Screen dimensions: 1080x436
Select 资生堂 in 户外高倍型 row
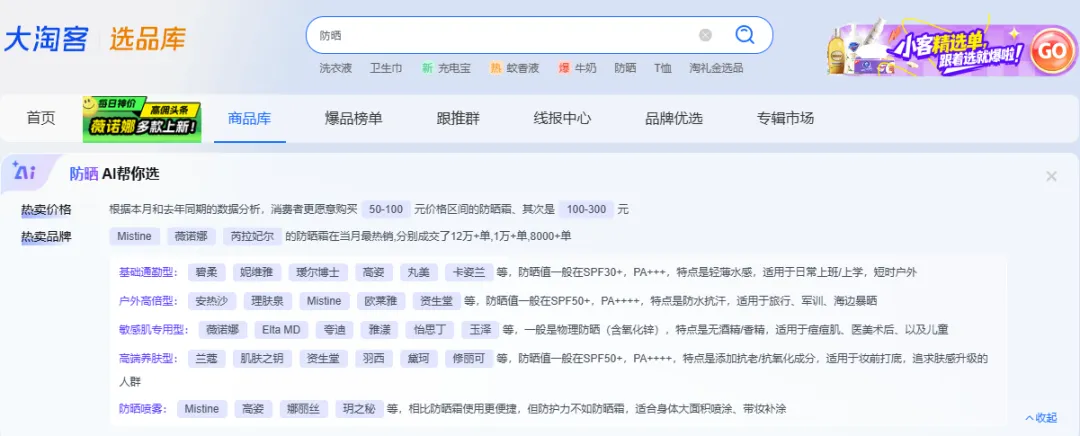pos(437,301)
